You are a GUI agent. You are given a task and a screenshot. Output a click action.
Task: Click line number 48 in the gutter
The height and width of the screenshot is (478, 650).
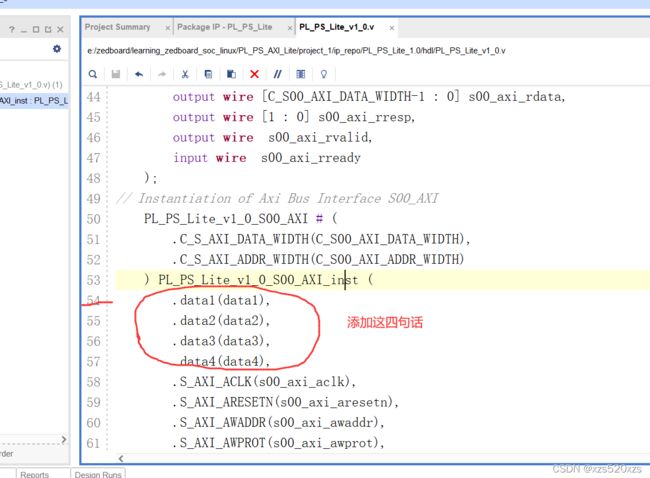[94, 178]
